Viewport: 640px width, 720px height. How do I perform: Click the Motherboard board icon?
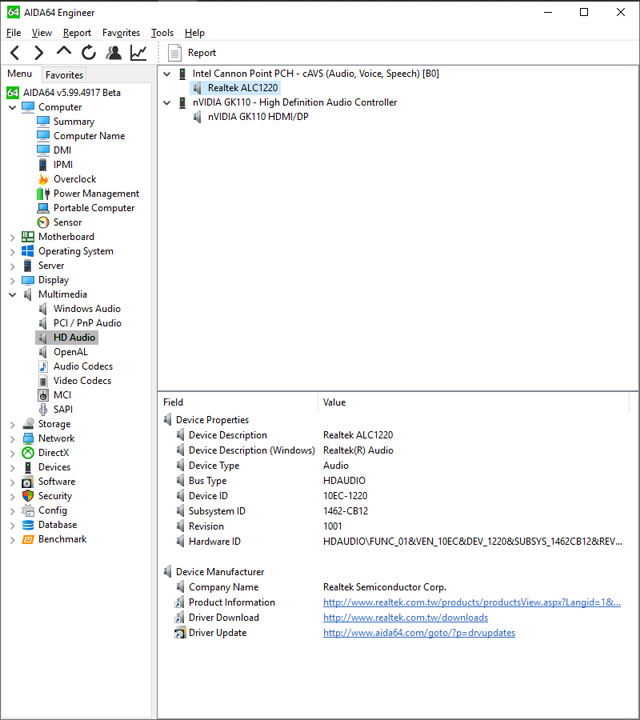pyautogui.click(x=28, y=237)
